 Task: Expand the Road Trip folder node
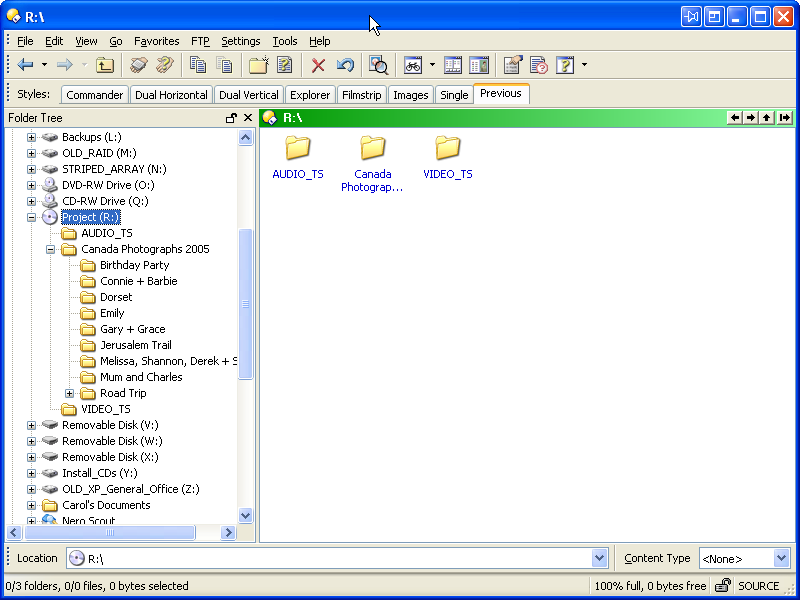69,393
